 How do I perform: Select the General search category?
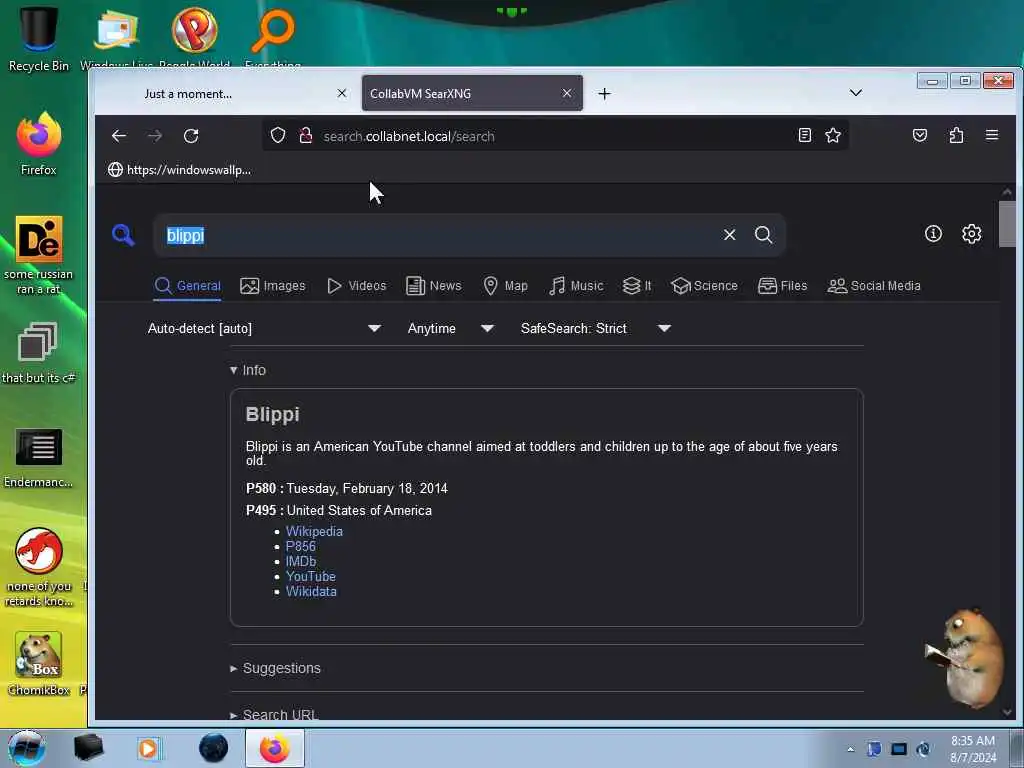point(187,286)
